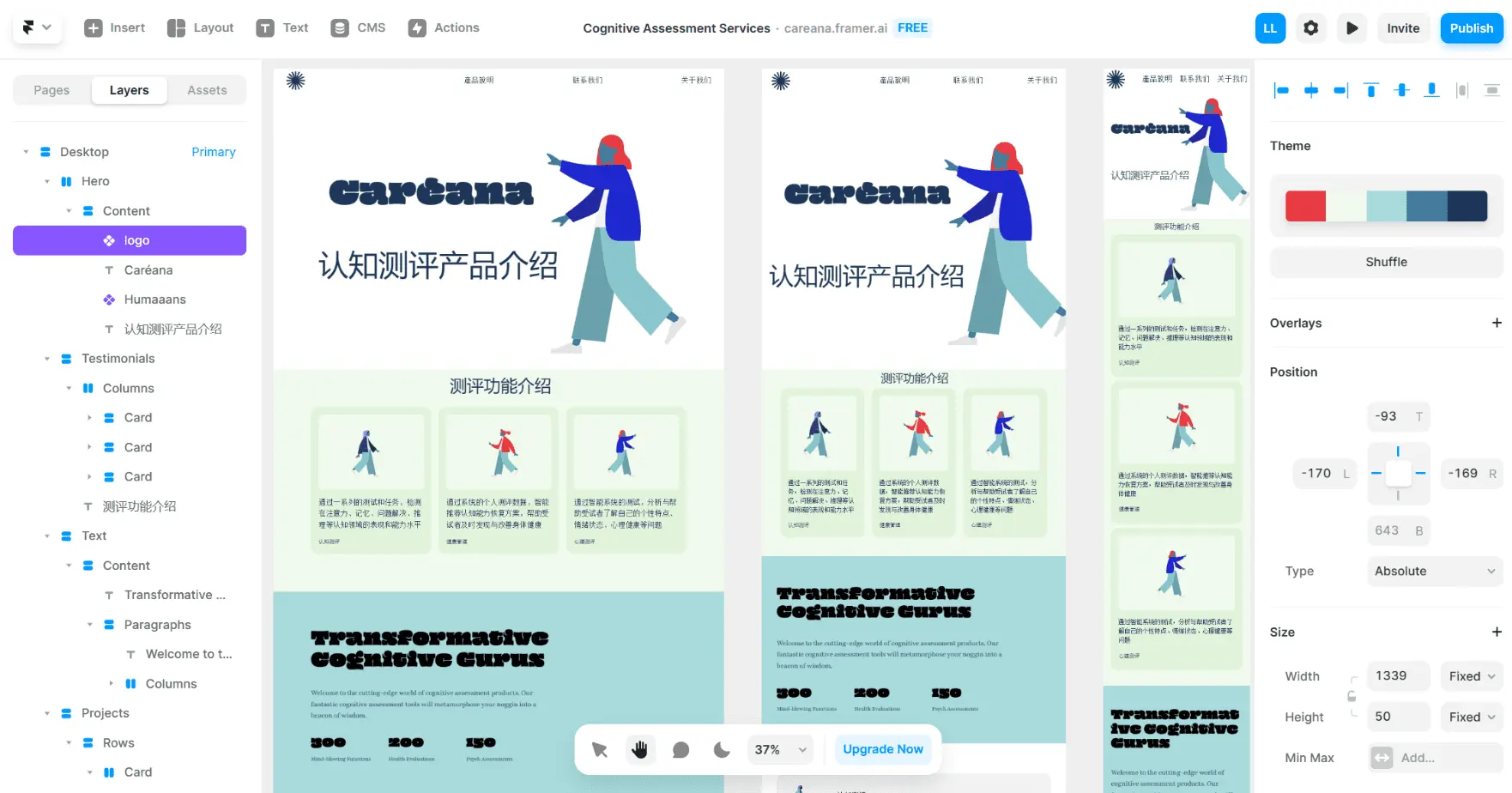Select the arrow cursor tool

coord(599,750)
